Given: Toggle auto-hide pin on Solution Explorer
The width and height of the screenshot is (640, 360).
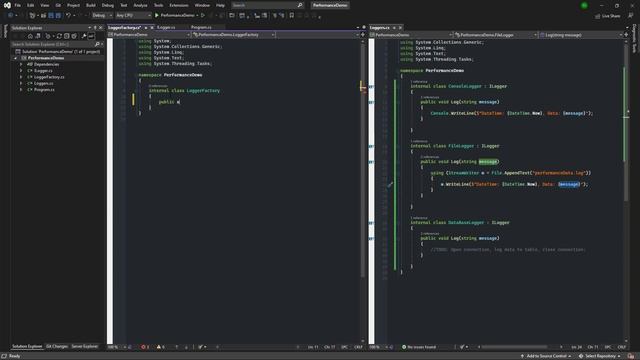Looking at the screenshot, I should [95, 28].
